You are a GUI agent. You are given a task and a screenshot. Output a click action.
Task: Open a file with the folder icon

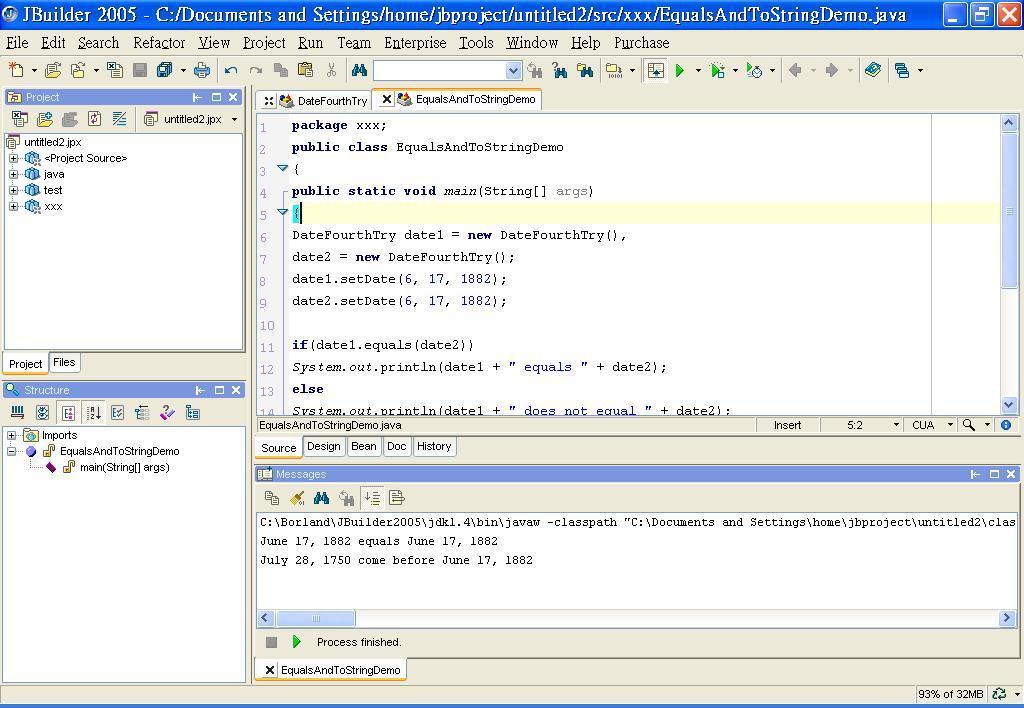click(x=53, y=70)
